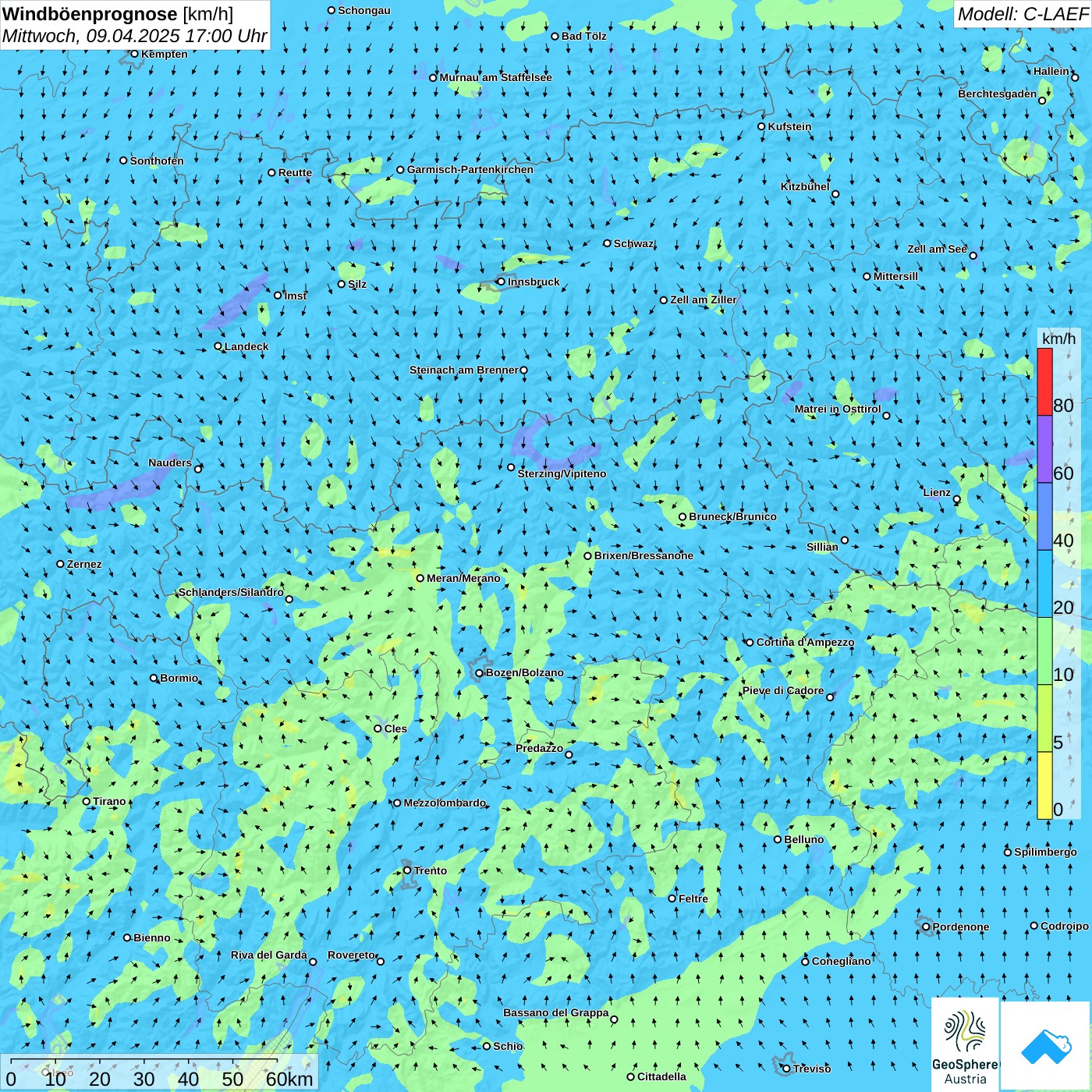The height and width of the screenshot is (1092, 1092).
Task: Pick the yellow legend segment between 0 and 5
Action: tap(1044, 785)
